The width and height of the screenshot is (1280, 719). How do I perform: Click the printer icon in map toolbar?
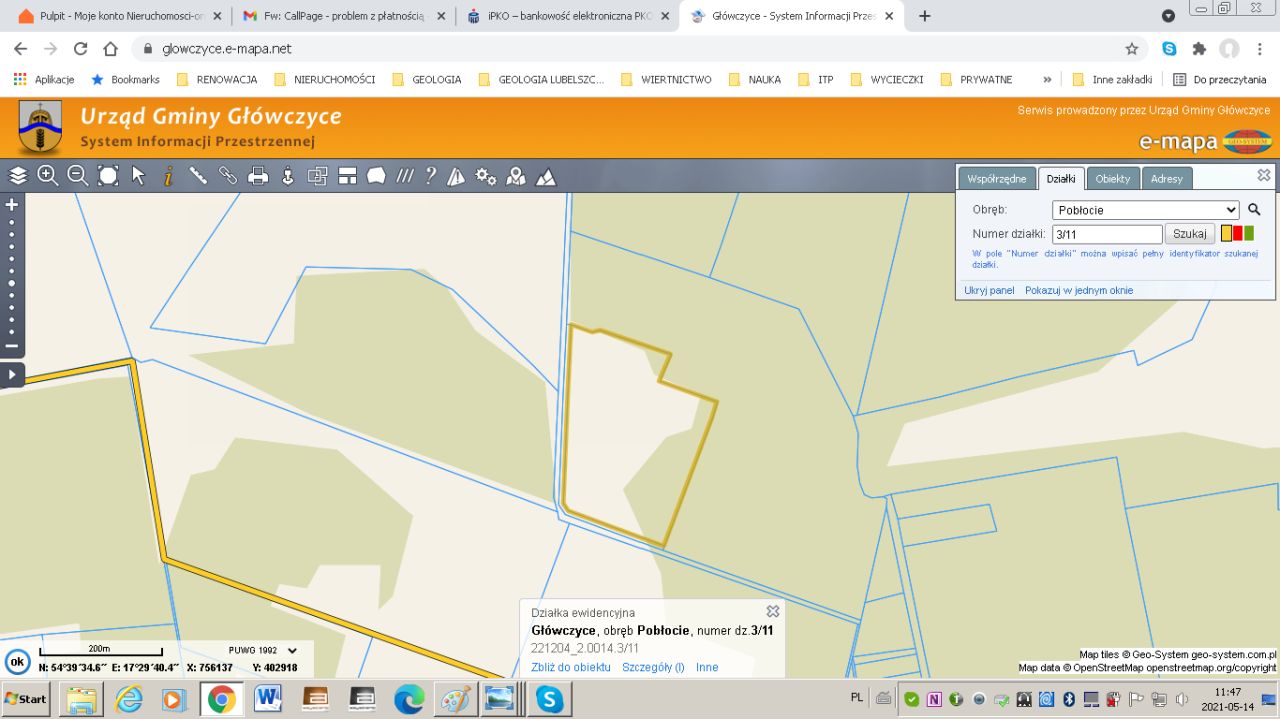click(258, 176)
